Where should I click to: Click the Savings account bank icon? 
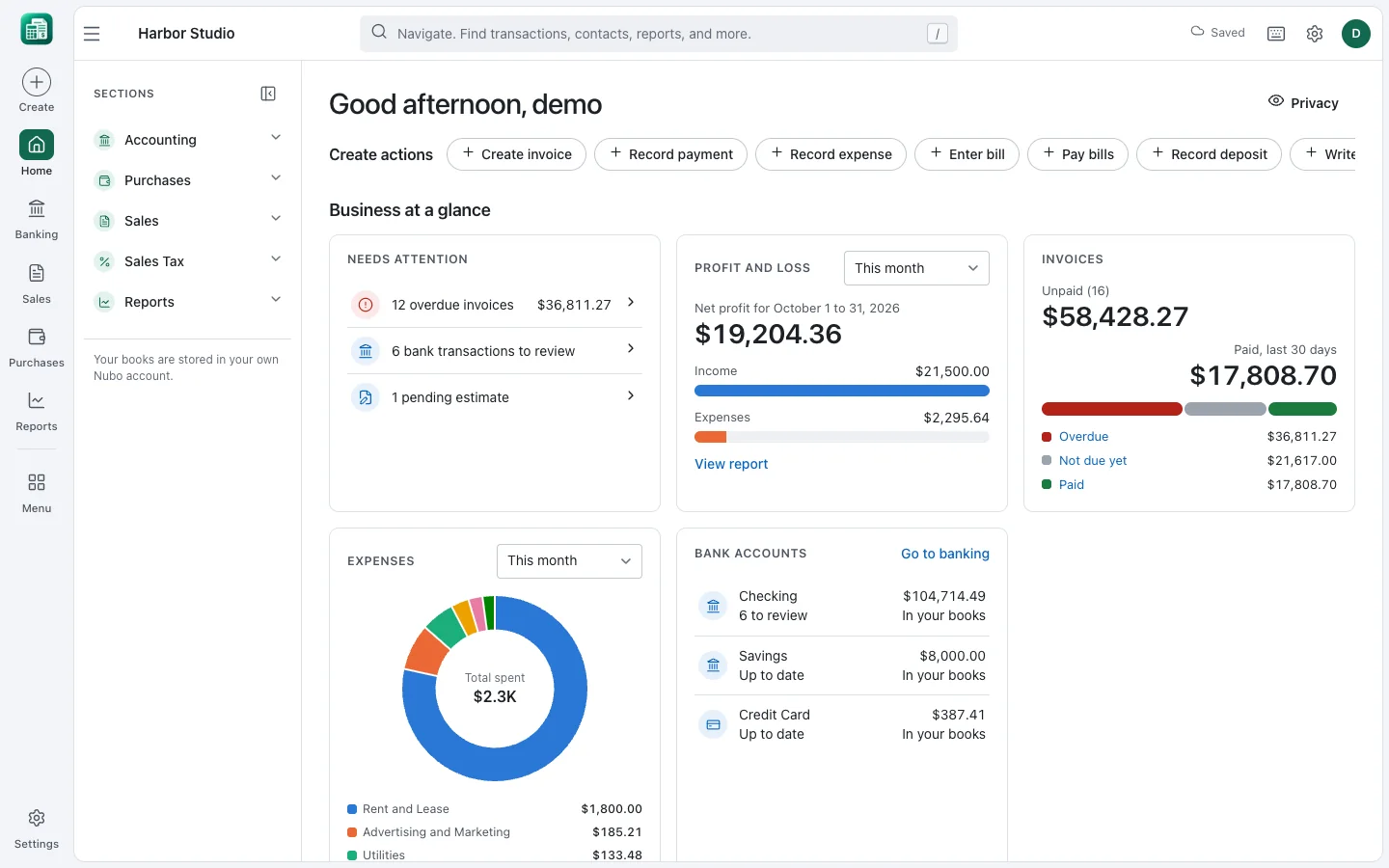[x=713, y=665]
